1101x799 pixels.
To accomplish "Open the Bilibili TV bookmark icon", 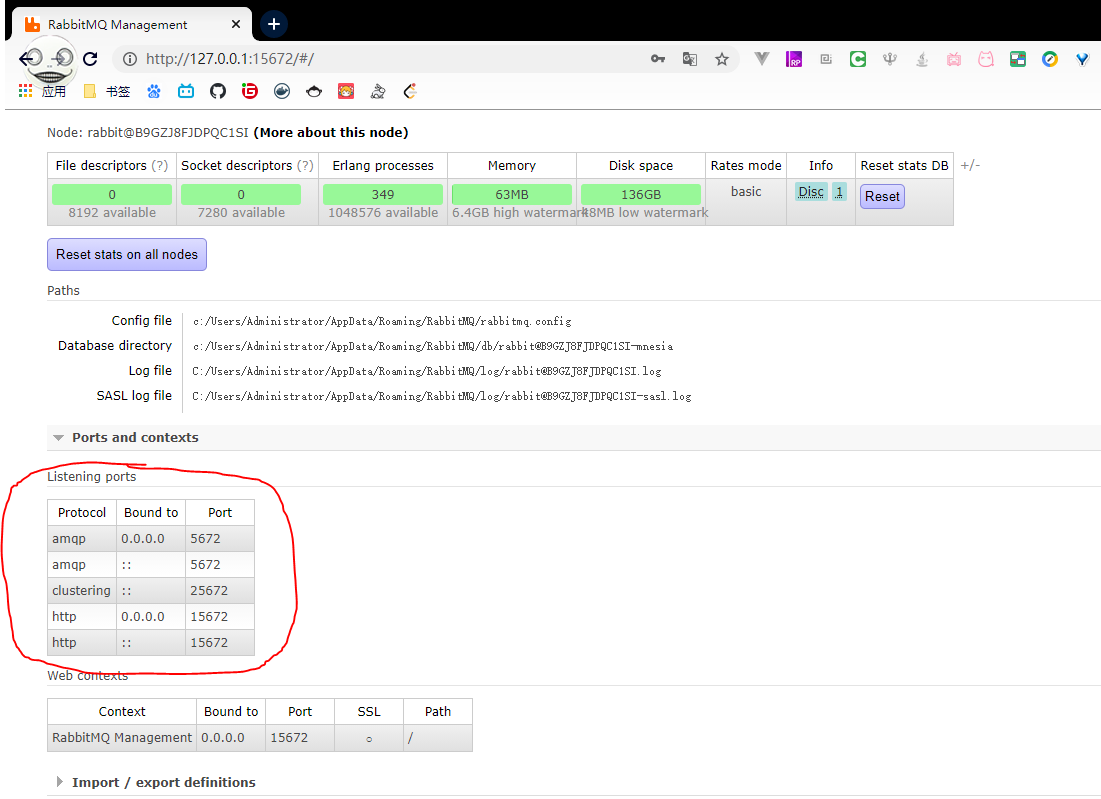I will pyautogui.click(x=186, y=91).
